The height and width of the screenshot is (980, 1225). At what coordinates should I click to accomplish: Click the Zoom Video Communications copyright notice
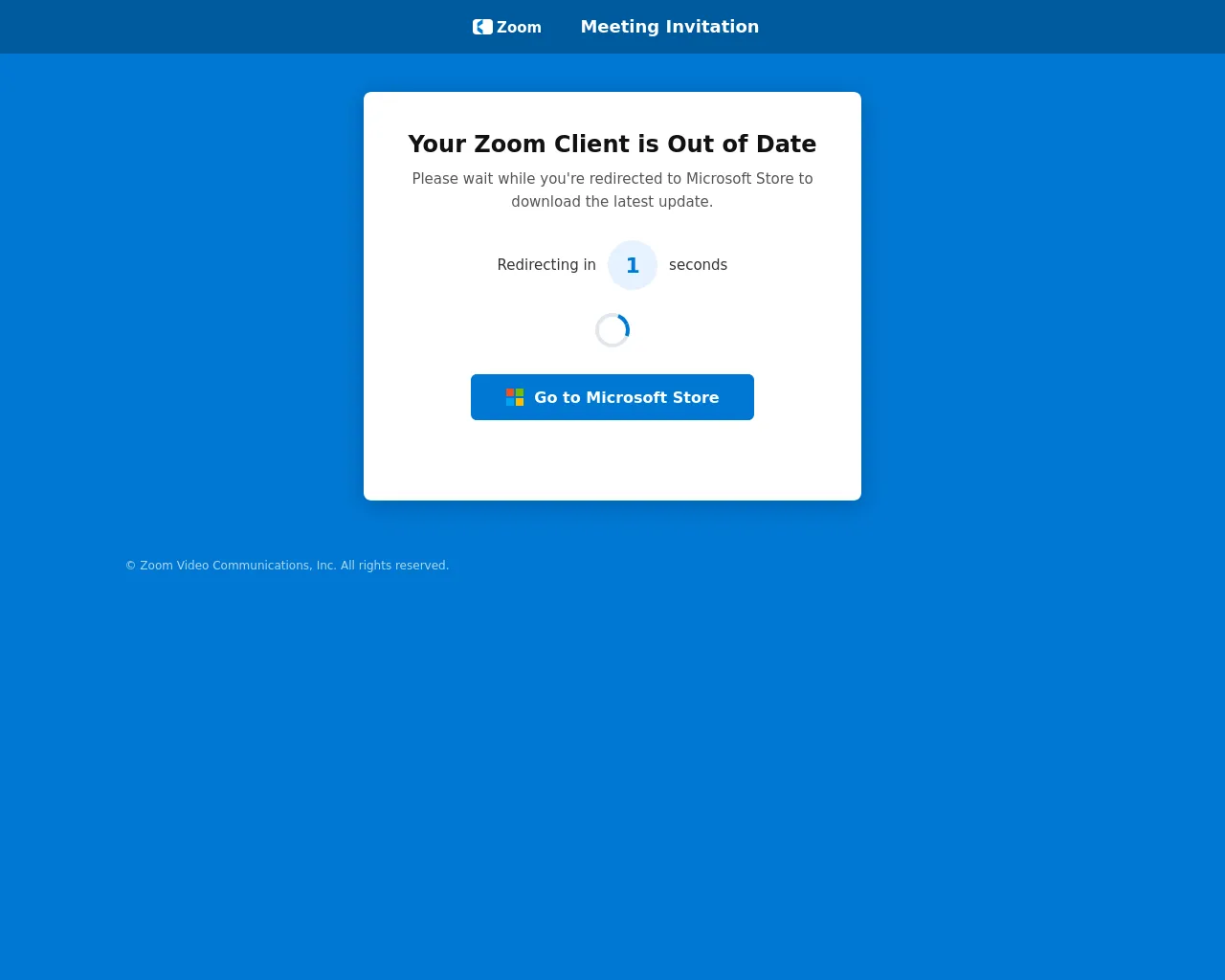287,566
